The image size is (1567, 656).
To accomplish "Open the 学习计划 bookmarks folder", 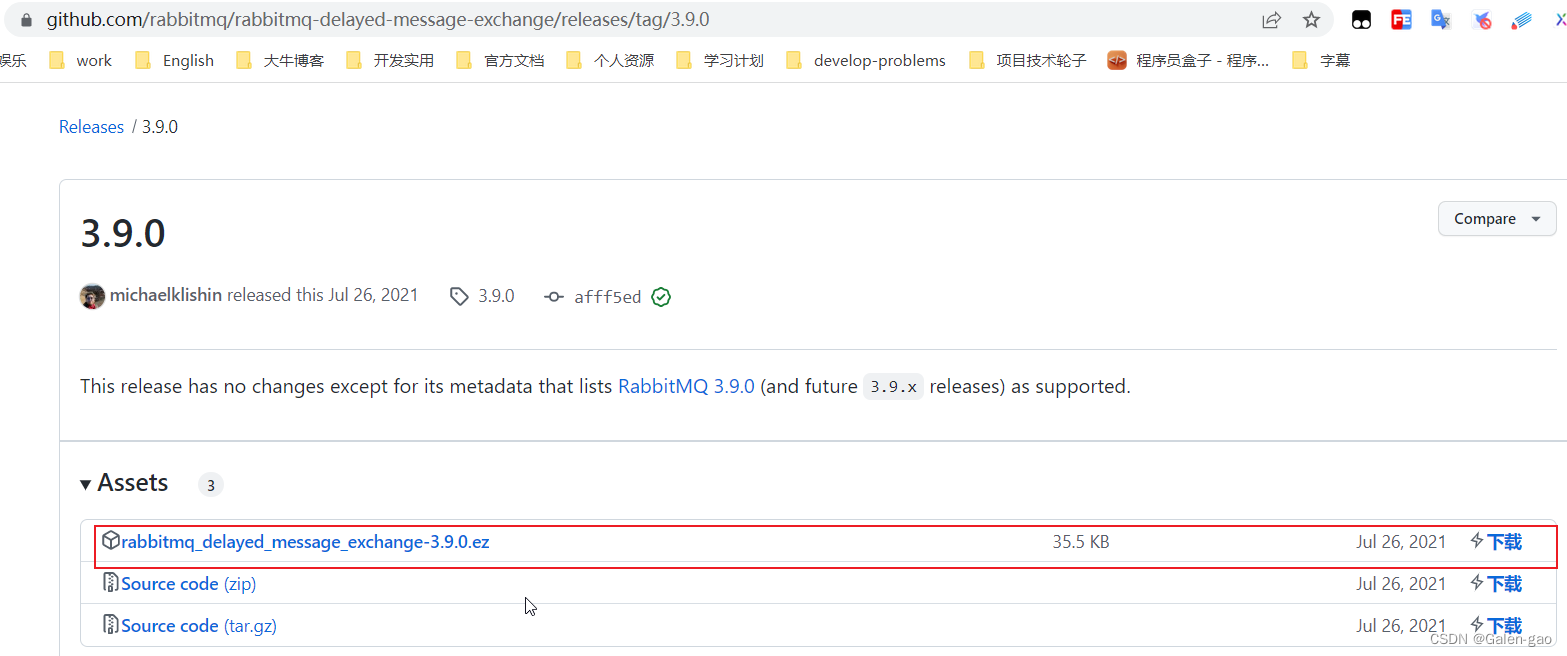I will click(720, 61).
